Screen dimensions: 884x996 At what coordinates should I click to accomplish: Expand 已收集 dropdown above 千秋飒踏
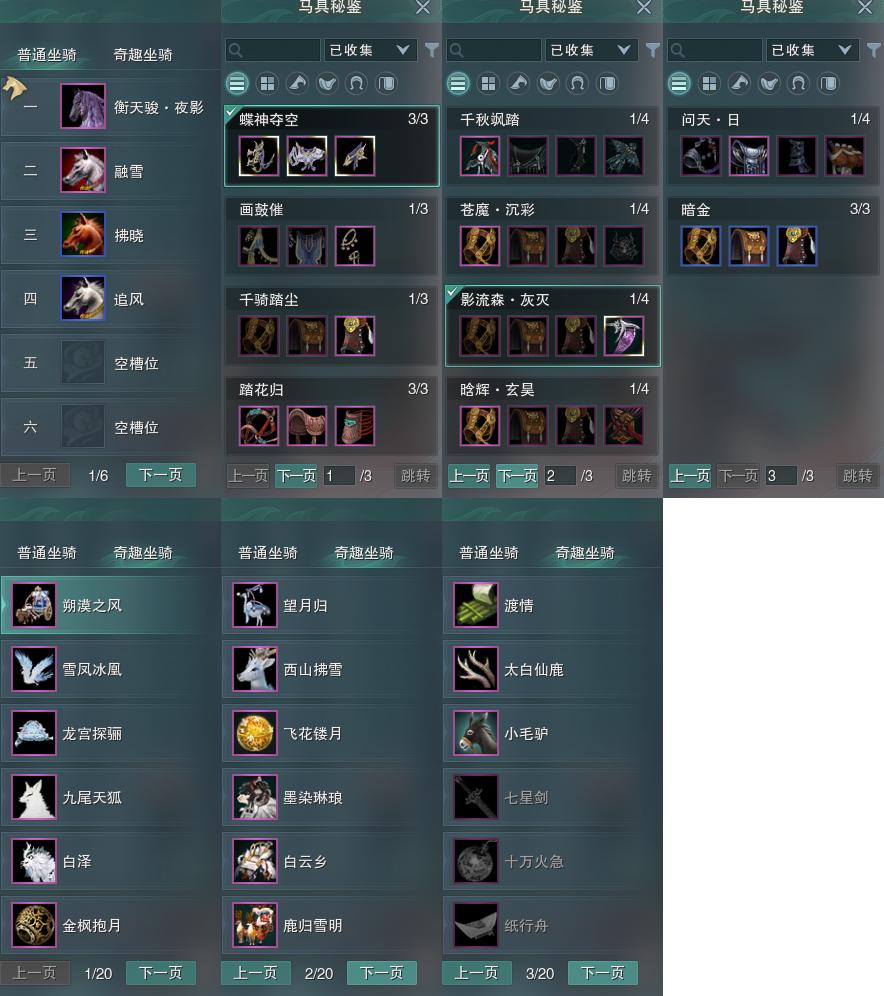(x=591, y=50)
